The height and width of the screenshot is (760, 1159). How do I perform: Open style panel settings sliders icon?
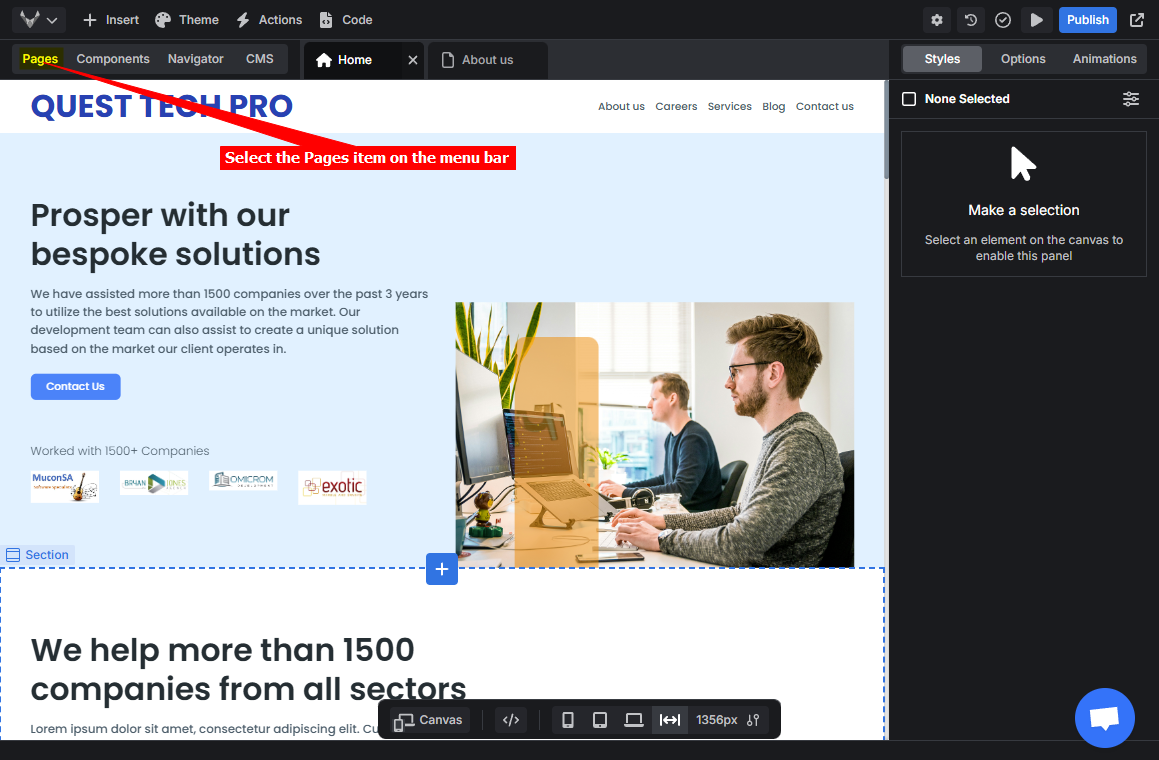tap(1131, 99)
